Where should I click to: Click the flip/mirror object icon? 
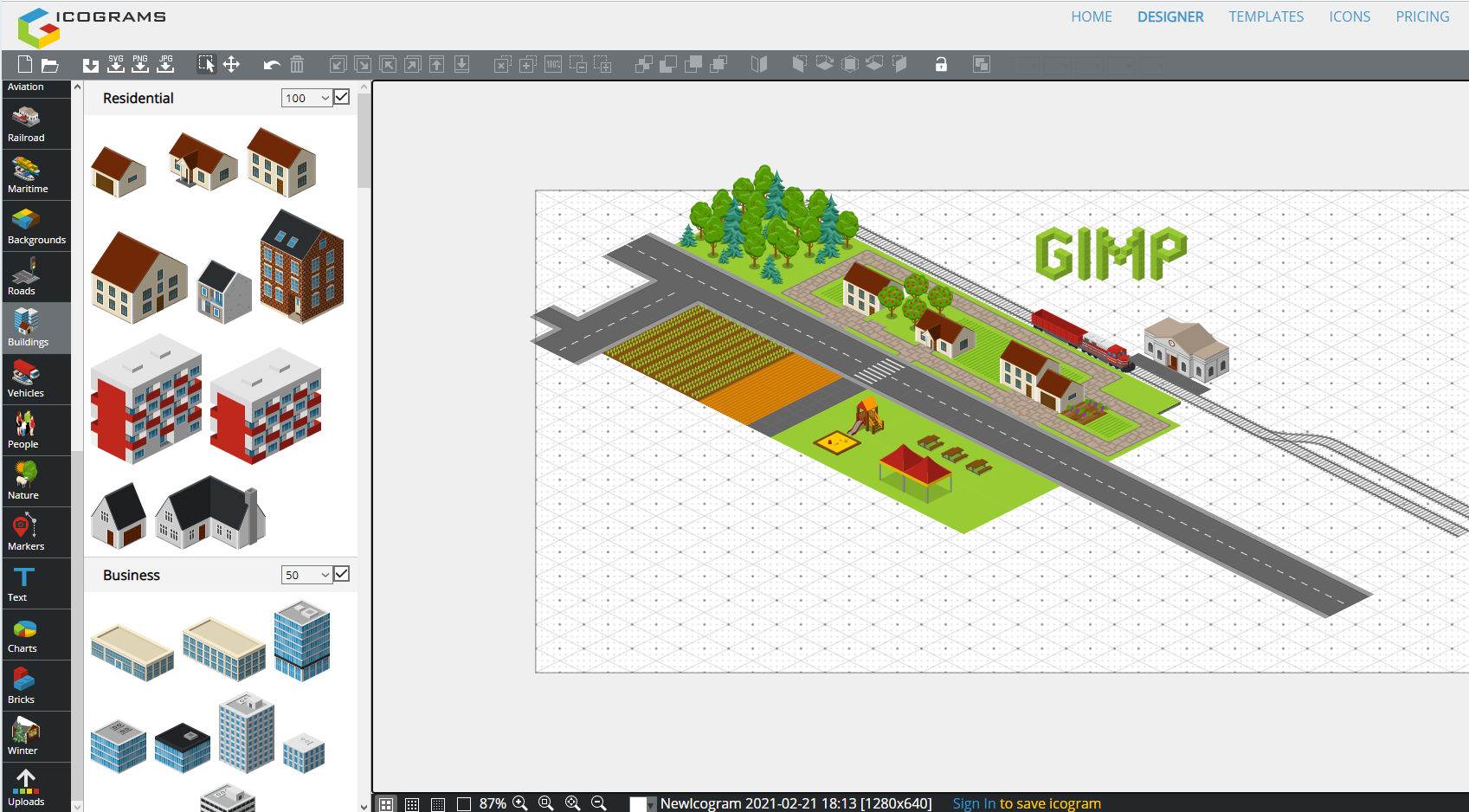coord(759,64)
